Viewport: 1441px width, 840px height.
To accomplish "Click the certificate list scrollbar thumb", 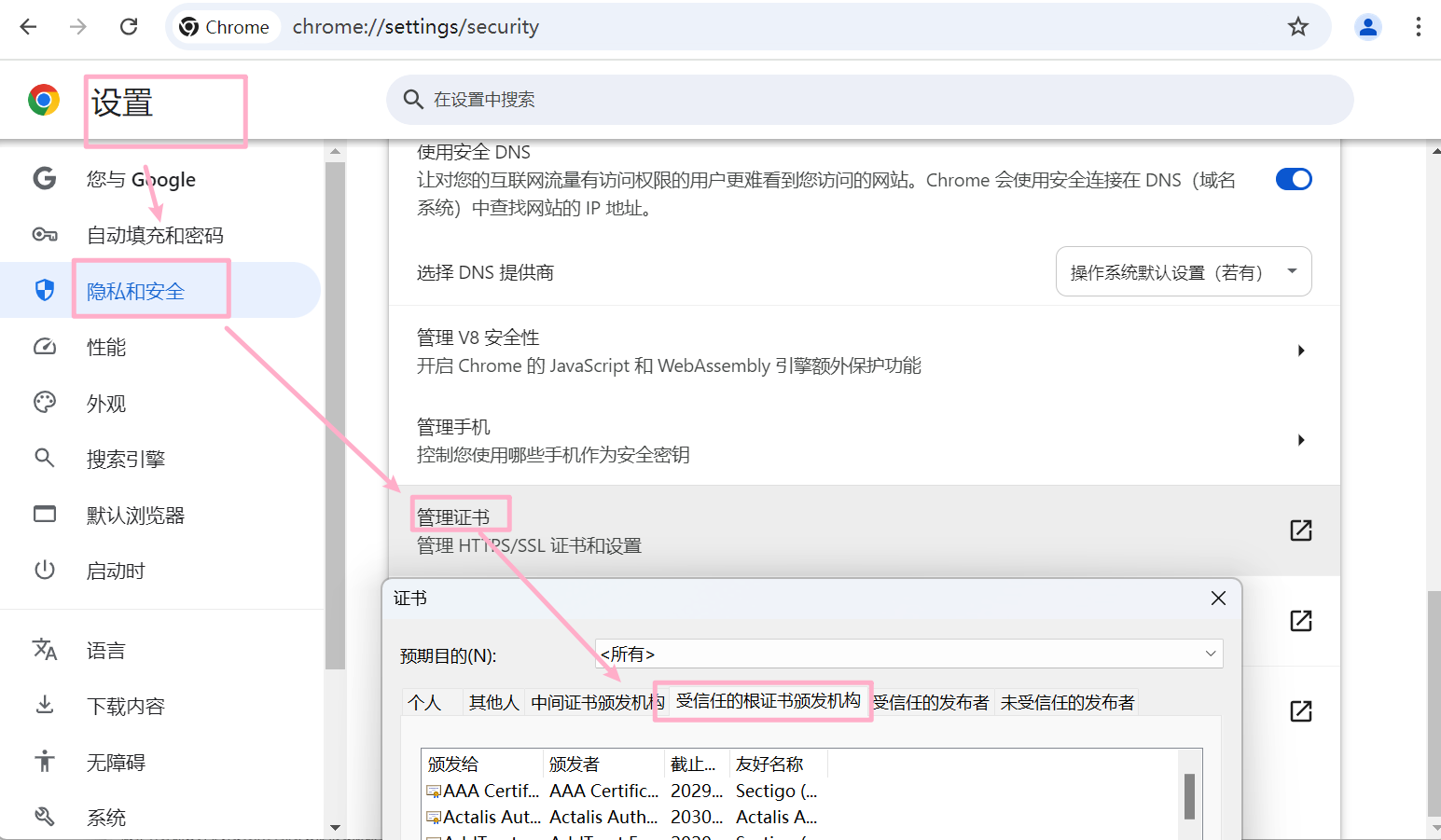I will coord(1189,796).
